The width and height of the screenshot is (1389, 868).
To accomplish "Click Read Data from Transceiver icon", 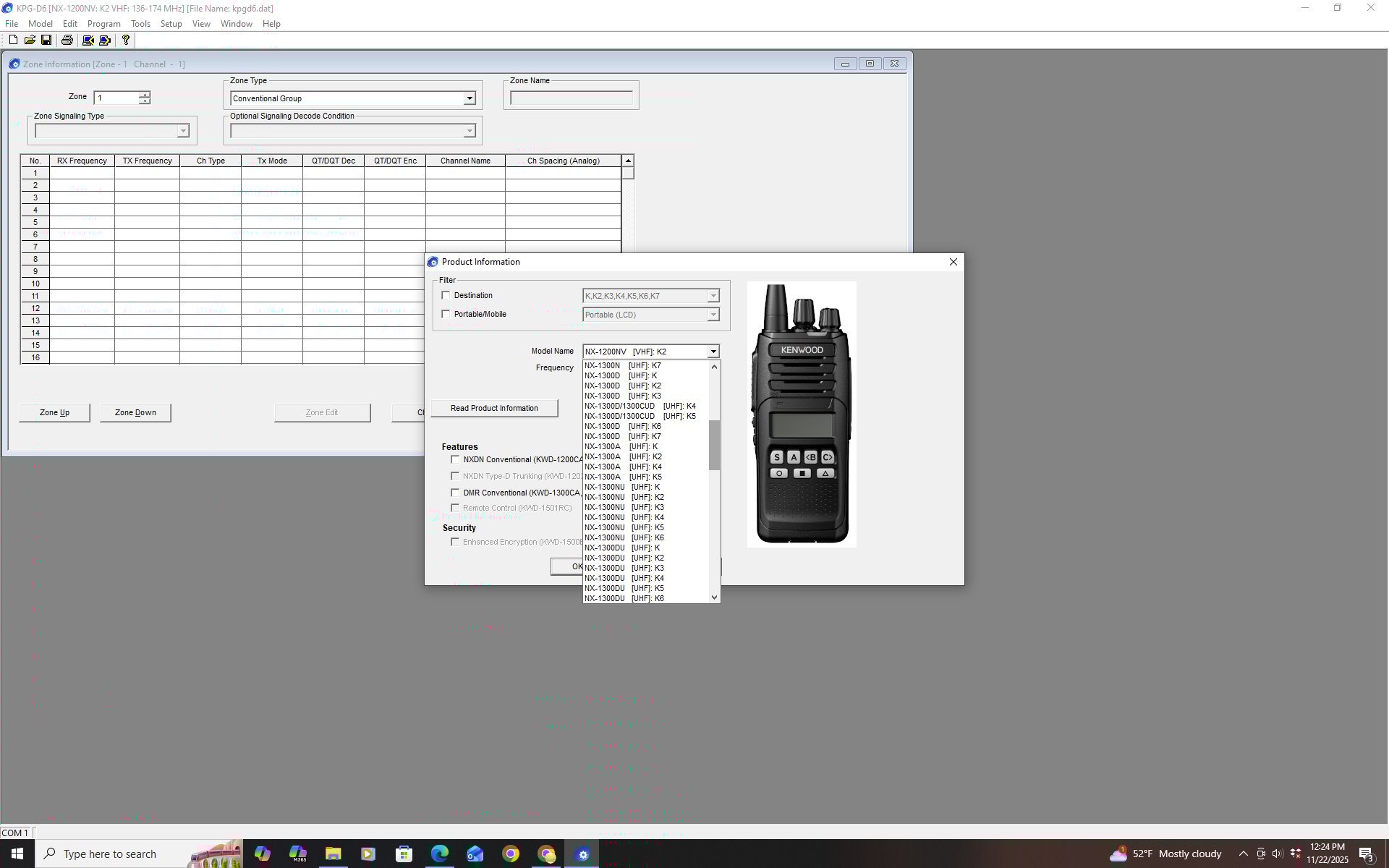I will pyautogui.click(x=88, y=41).
